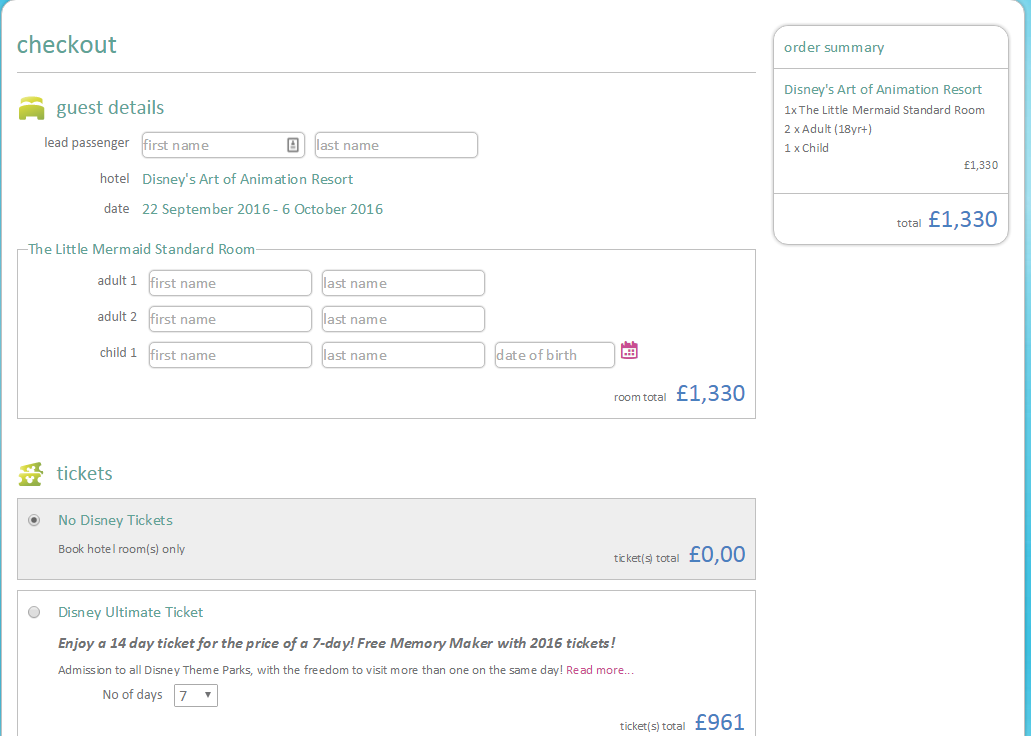This screenshot has height=736, width=1031.
Task: Click adult 2 last name field
Action: (x=403, y=319)
